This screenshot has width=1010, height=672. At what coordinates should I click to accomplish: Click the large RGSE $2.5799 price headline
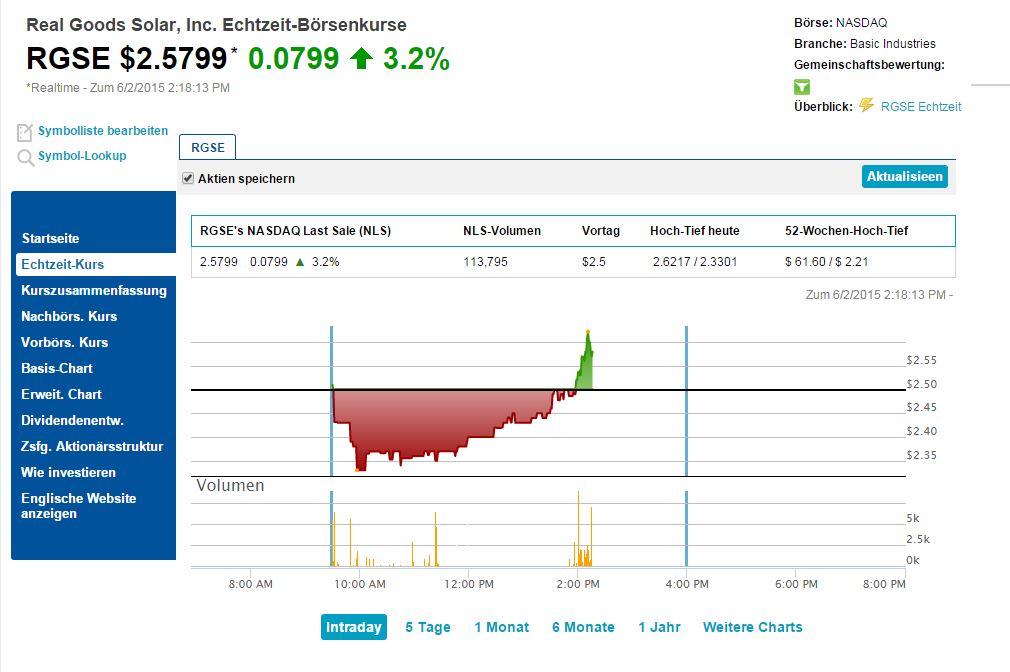tap(127, 58)
